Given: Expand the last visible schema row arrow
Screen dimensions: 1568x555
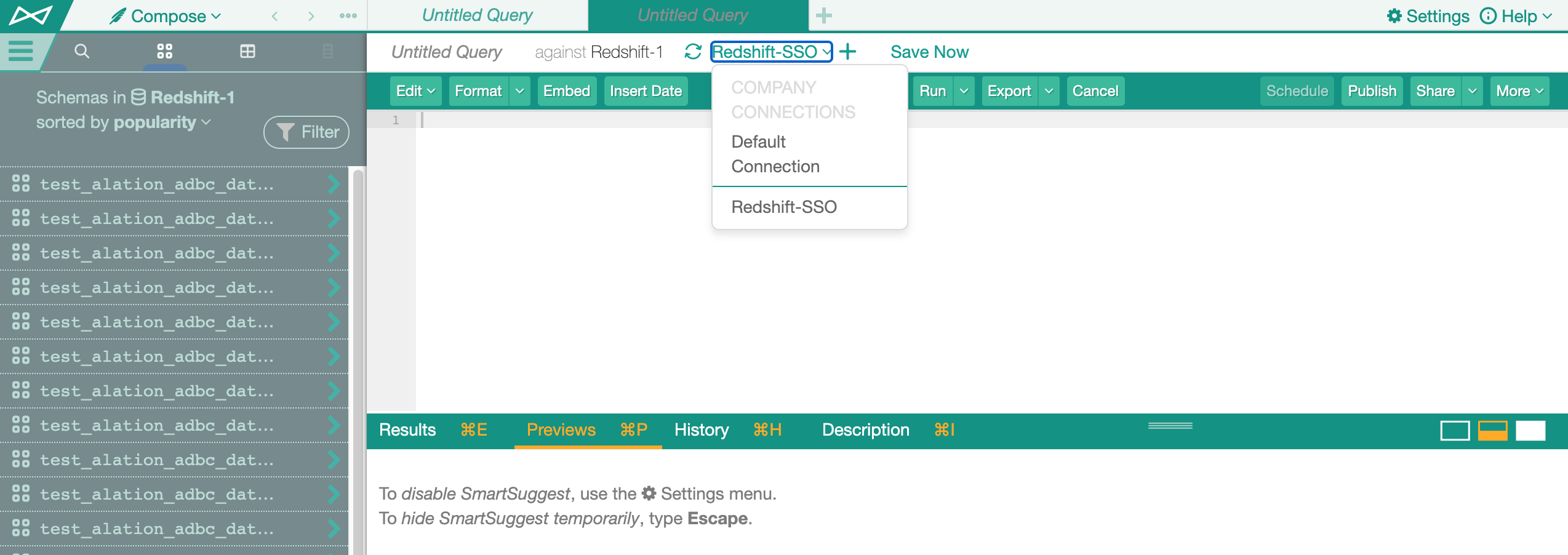Looking at the screenshot, I should pos(334,528).
